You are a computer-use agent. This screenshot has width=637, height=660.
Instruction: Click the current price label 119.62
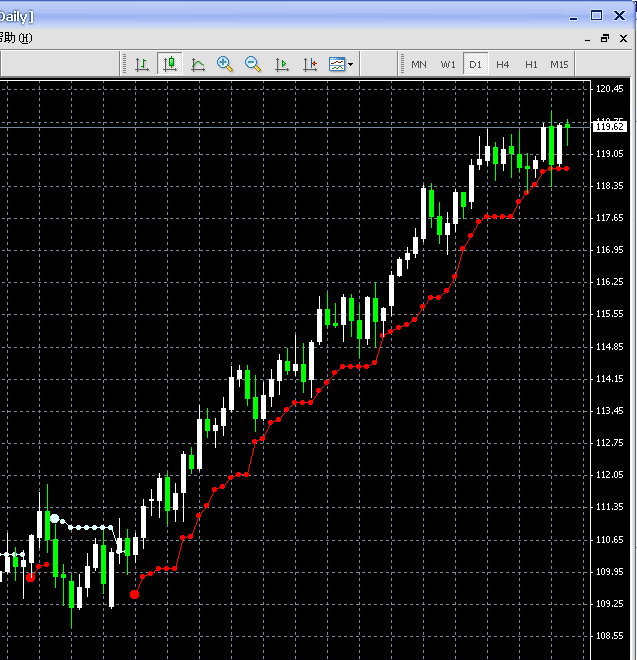pos(610,127)
